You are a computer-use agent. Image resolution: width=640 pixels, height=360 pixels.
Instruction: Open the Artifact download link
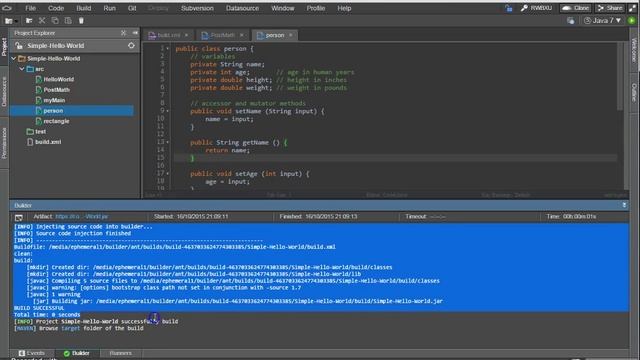coord(82,217)
